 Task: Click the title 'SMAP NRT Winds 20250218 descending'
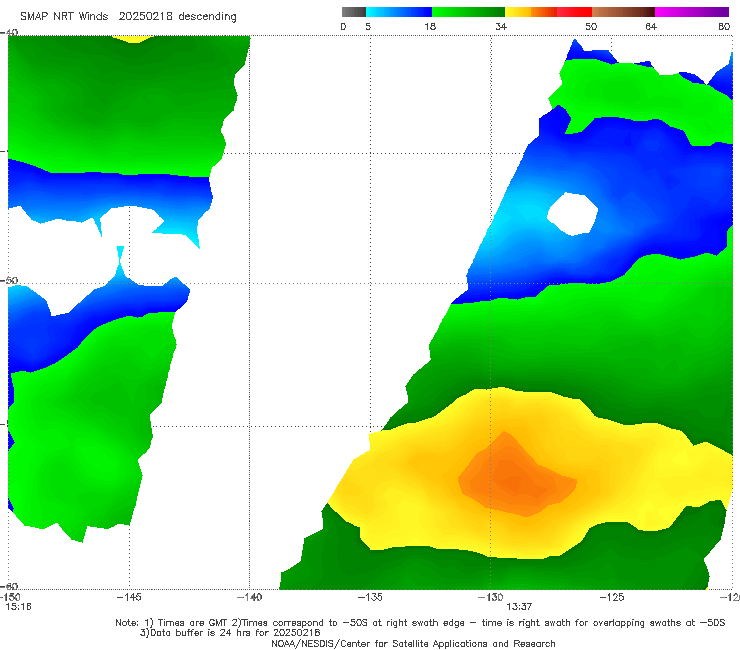tap(128, 17)
